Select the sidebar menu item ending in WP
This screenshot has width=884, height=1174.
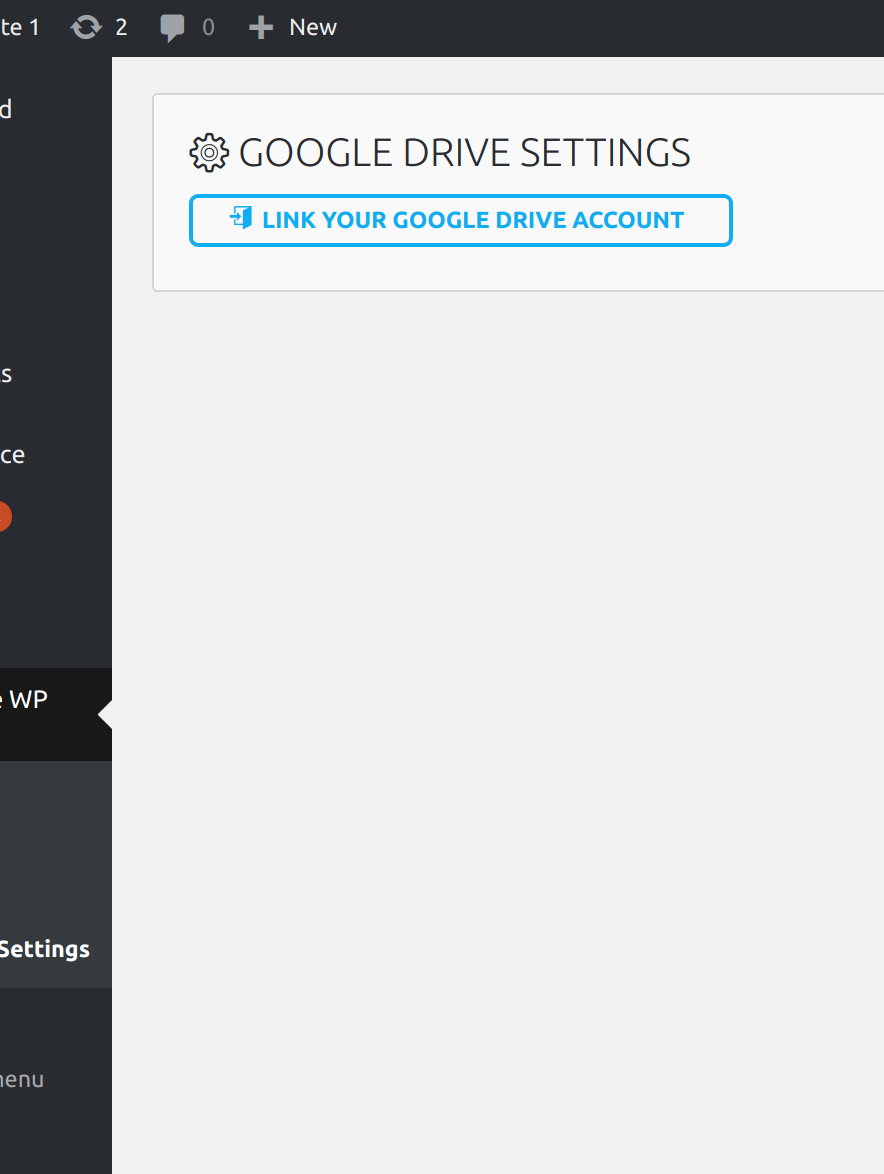pos(25,700)
